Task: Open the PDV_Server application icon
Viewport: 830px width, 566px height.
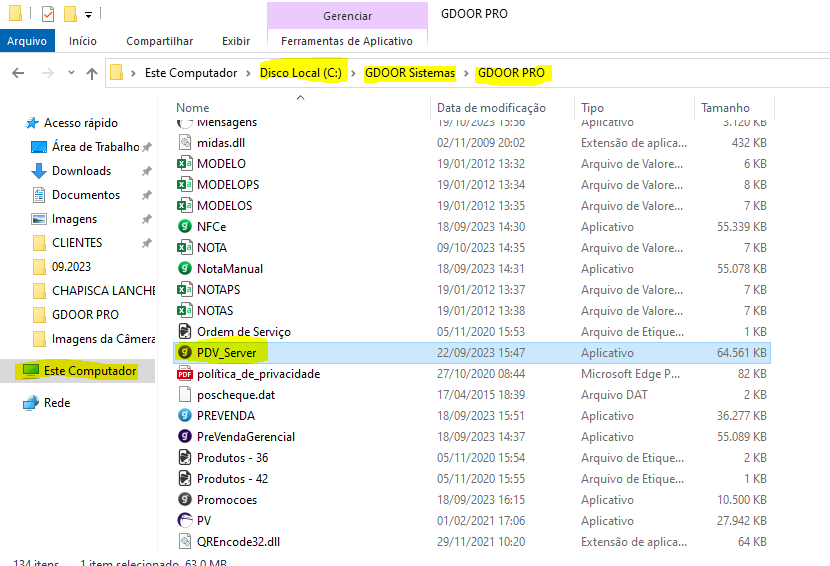Action: pos(185,352)
